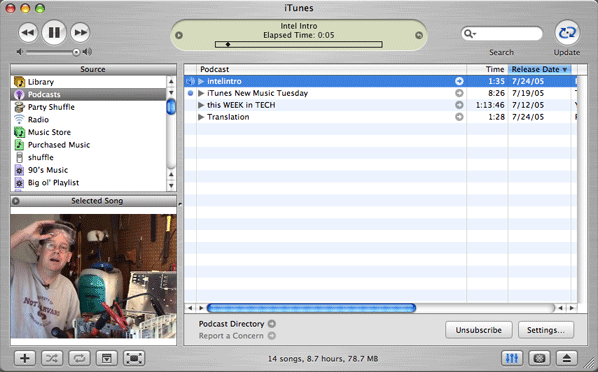598x372 pixels.
Task: Click the purple Podcasts icon
Action: click(19, 94)
